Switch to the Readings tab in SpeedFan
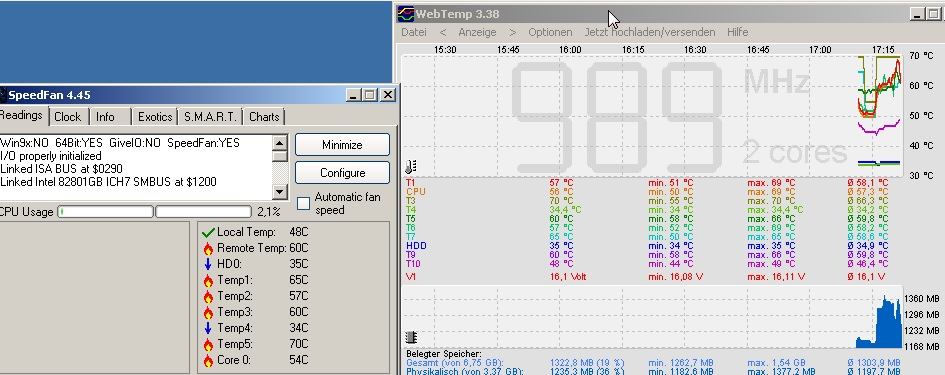Screen dimensions: 945x375 tap(22, 115)
